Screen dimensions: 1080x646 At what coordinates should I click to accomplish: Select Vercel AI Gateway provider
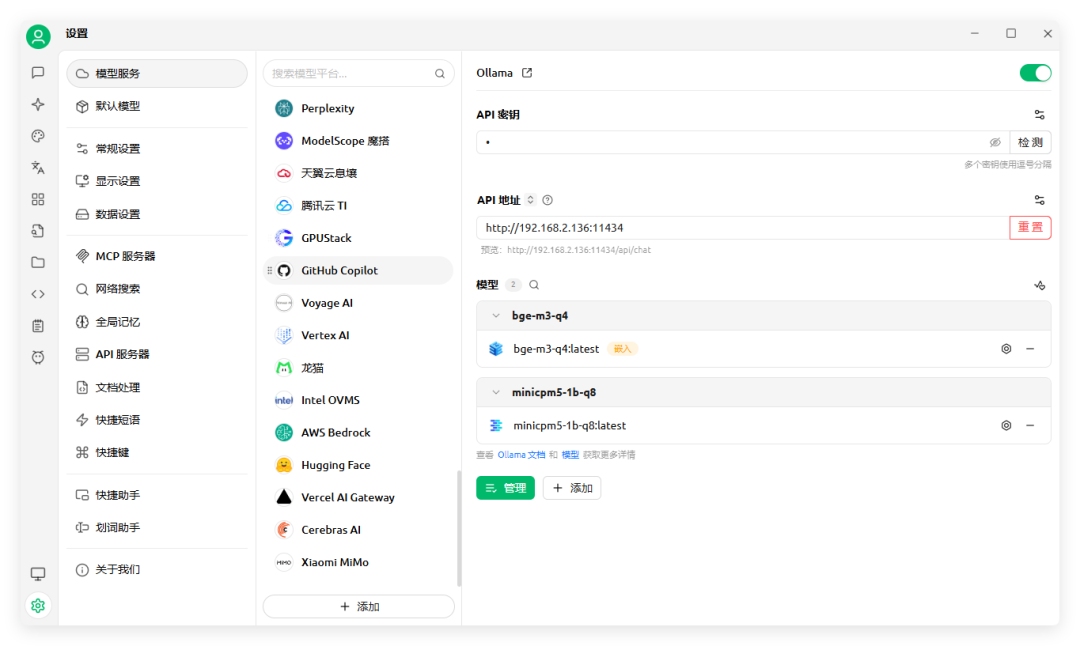358,498
